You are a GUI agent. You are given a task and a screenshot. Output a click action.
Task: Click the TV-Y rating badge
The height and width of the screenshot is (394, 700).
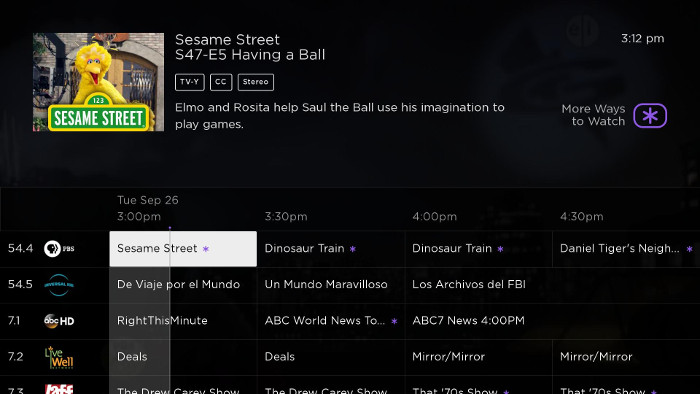tap(190, 82)
